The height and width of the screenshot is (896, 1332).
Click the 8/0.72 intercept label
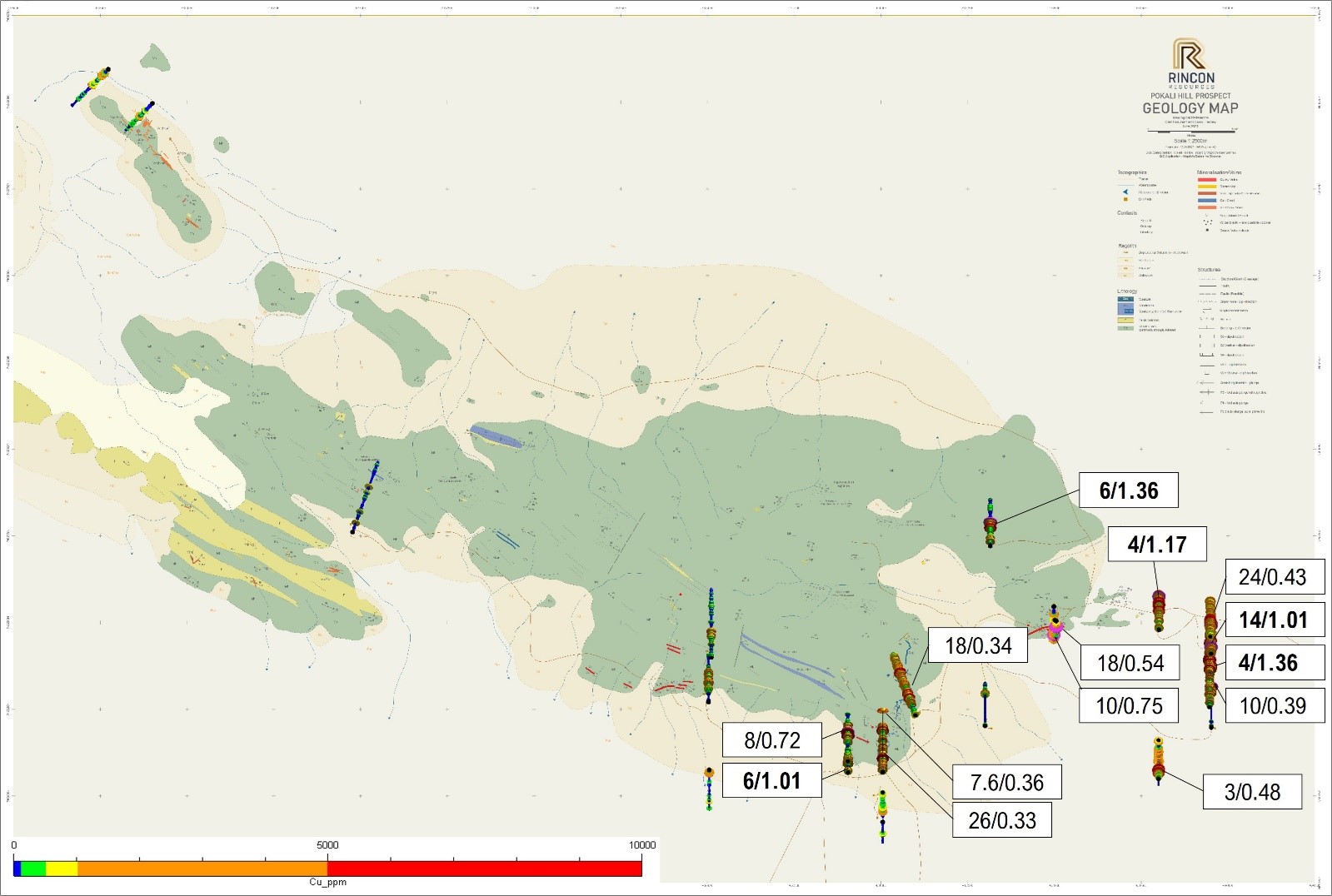[x=771, y=740]
